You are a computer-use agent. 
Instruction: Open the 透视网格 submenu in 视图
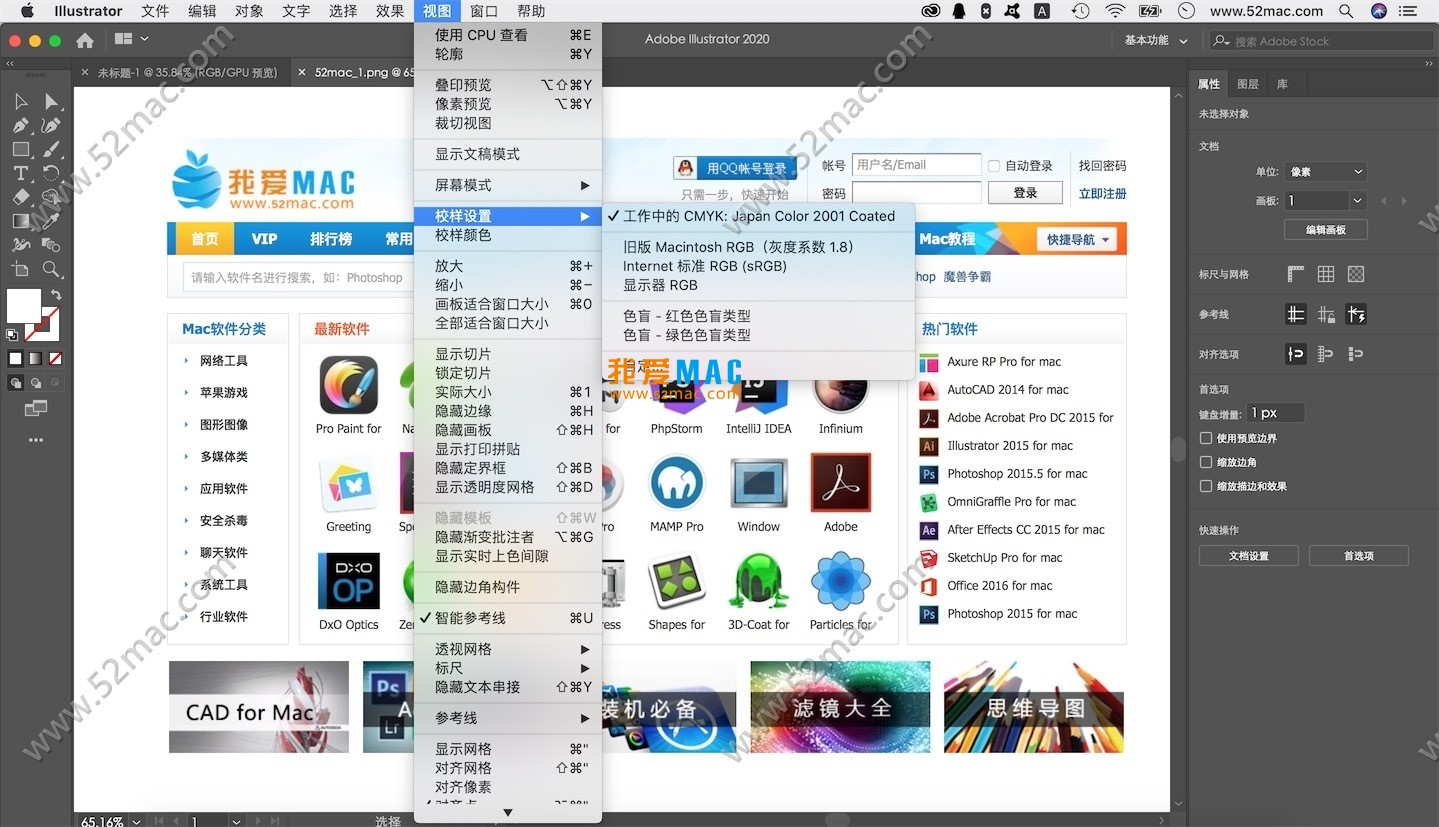(x=463, y=648)
